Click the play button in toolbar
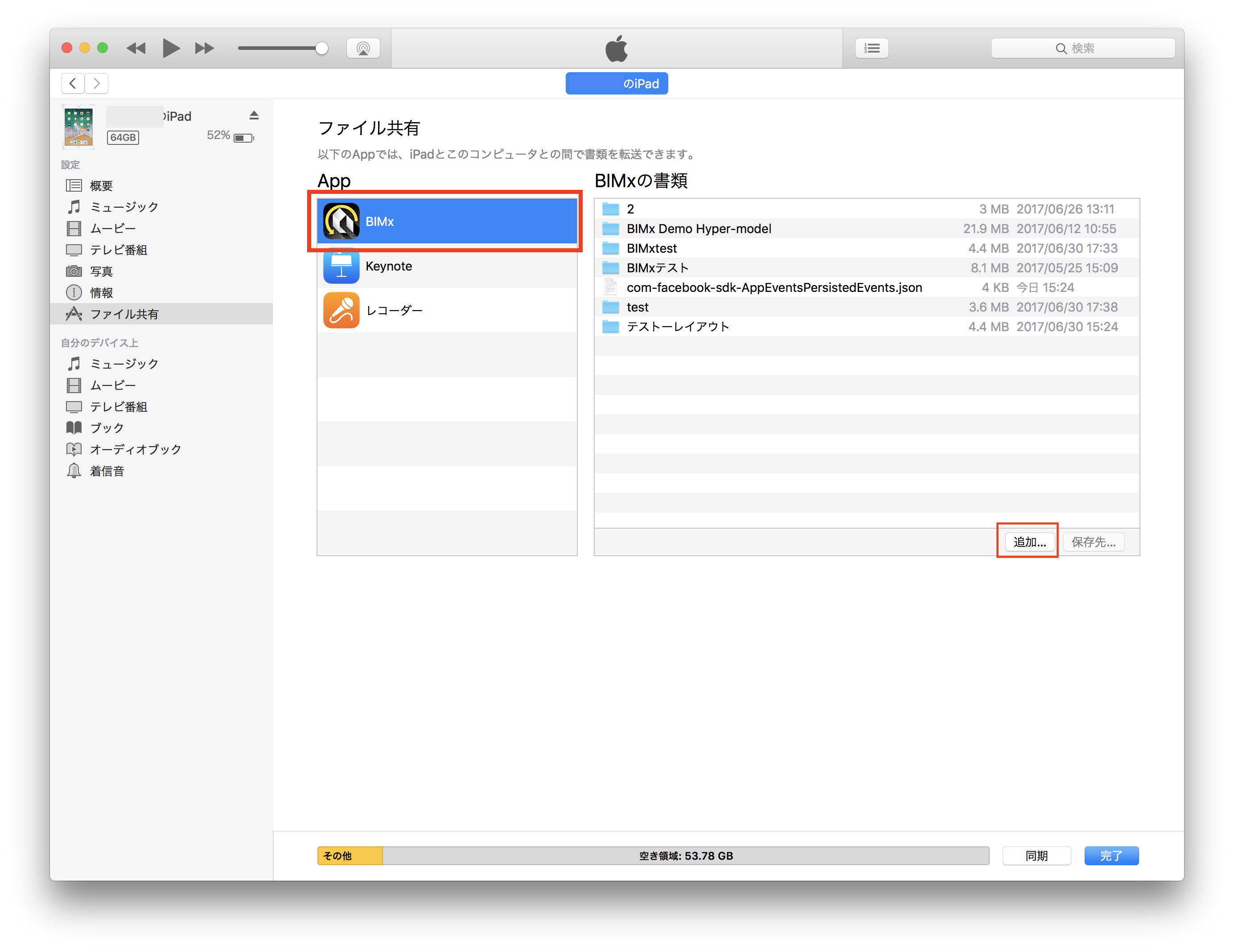Viewport: 1234px width, 952px height. pos(171,48)
